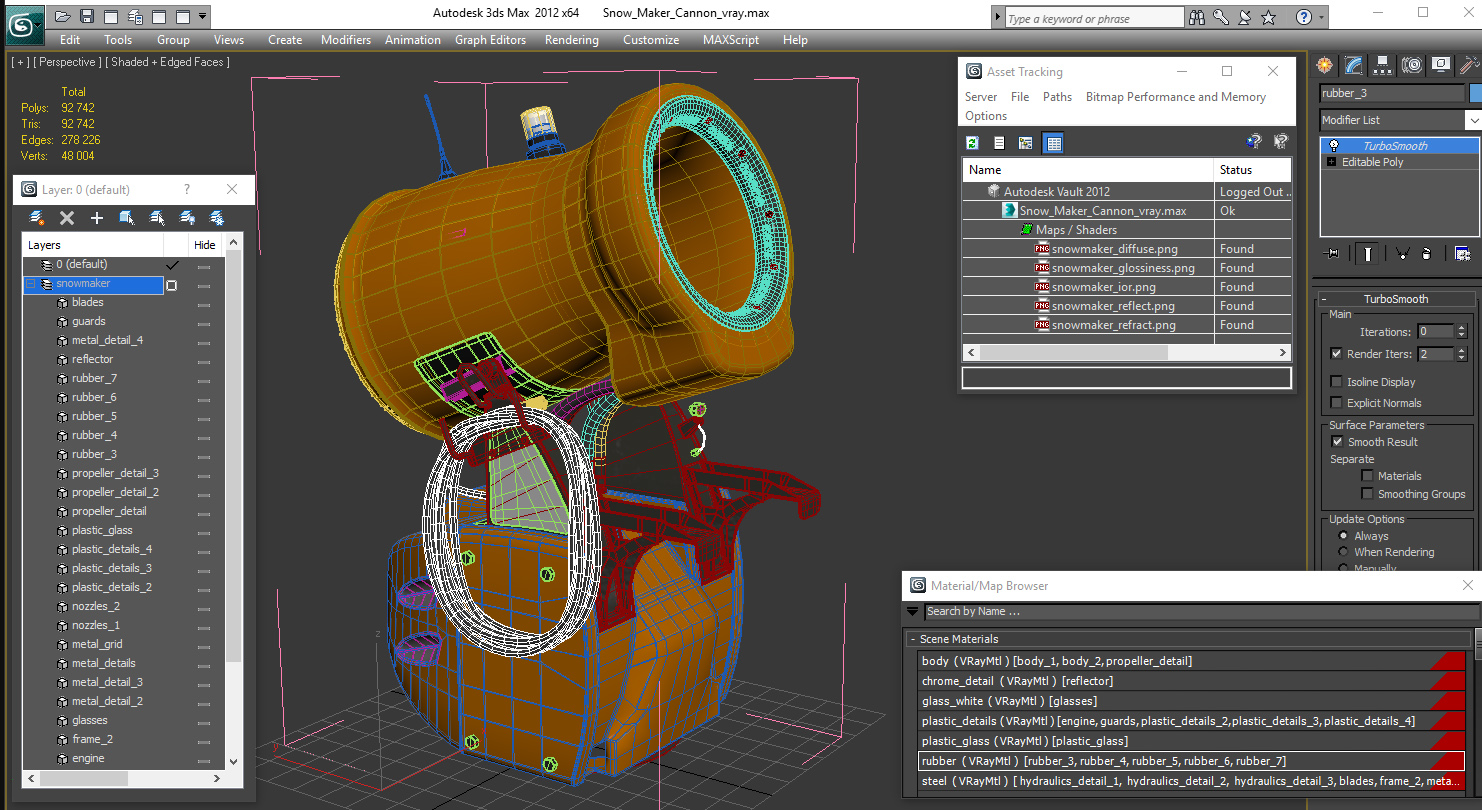Click the star Favorites icon in title bar

pyautogui.click(x=1269, y=17)
